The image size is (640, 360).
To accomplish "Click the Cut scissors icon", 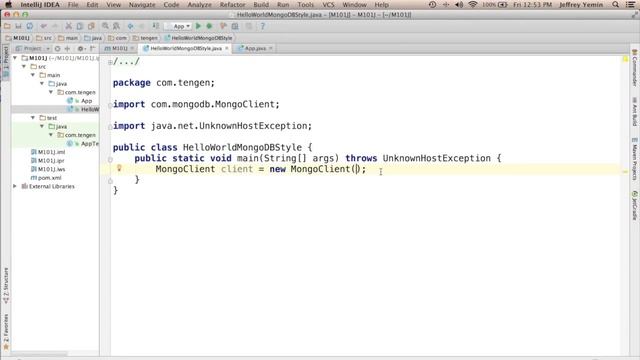I will (69, 26).
